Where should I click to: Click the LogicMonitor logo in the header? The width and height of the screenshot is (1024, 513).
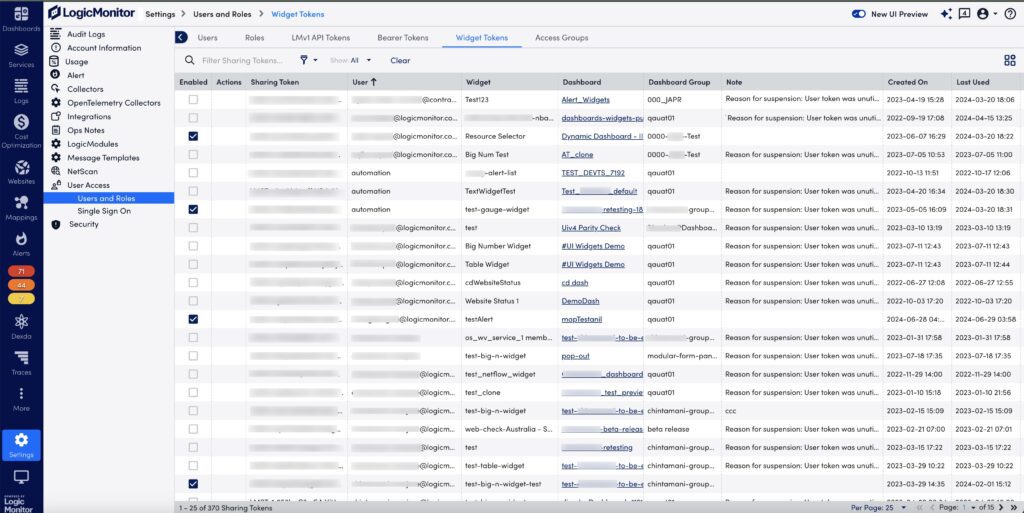point(91,13)
